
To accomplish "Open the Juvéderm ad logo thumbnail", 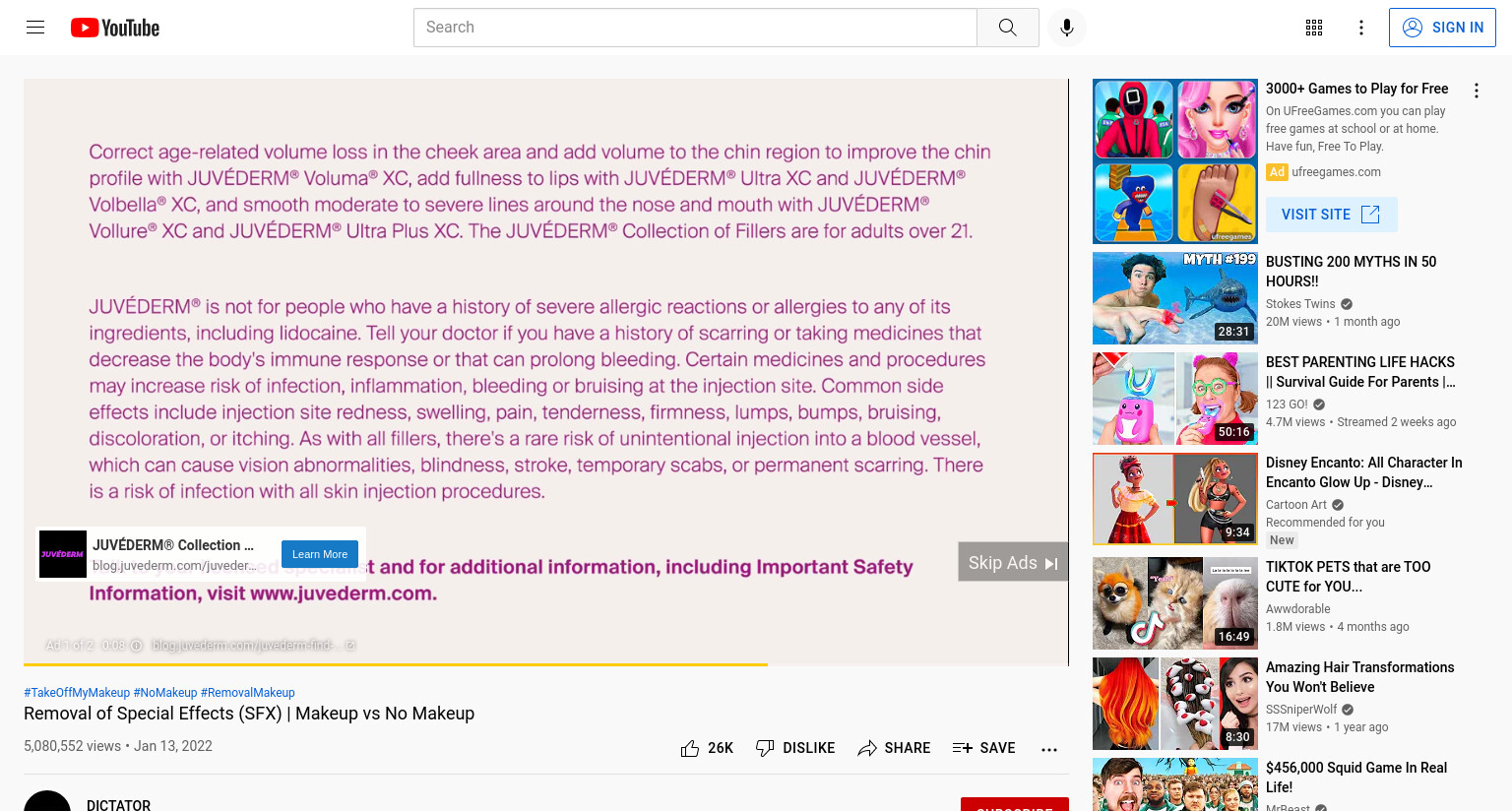I will click(x=63, y=554).
